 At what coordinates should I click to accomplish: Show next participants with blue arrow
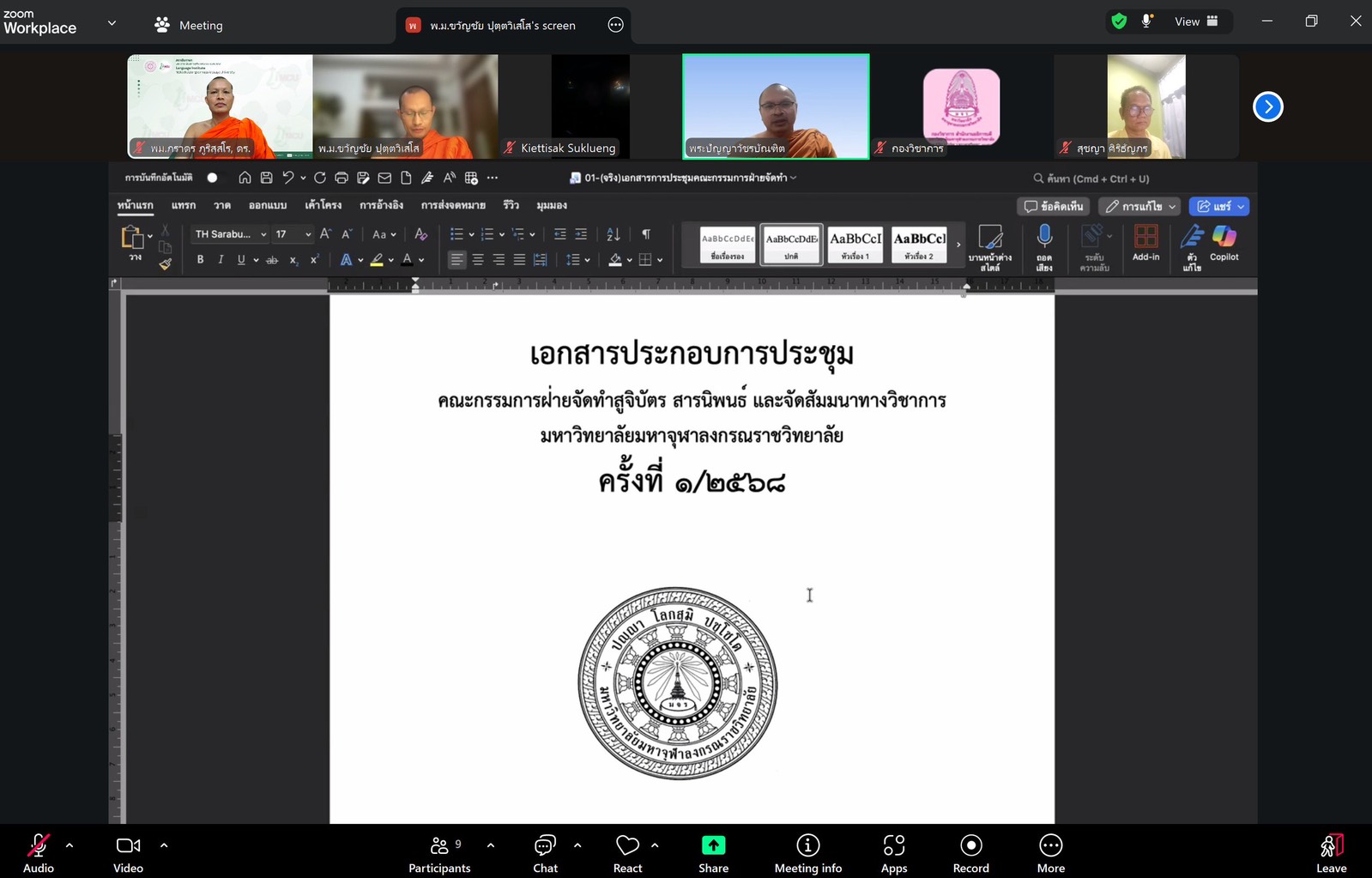(1267, 107)
